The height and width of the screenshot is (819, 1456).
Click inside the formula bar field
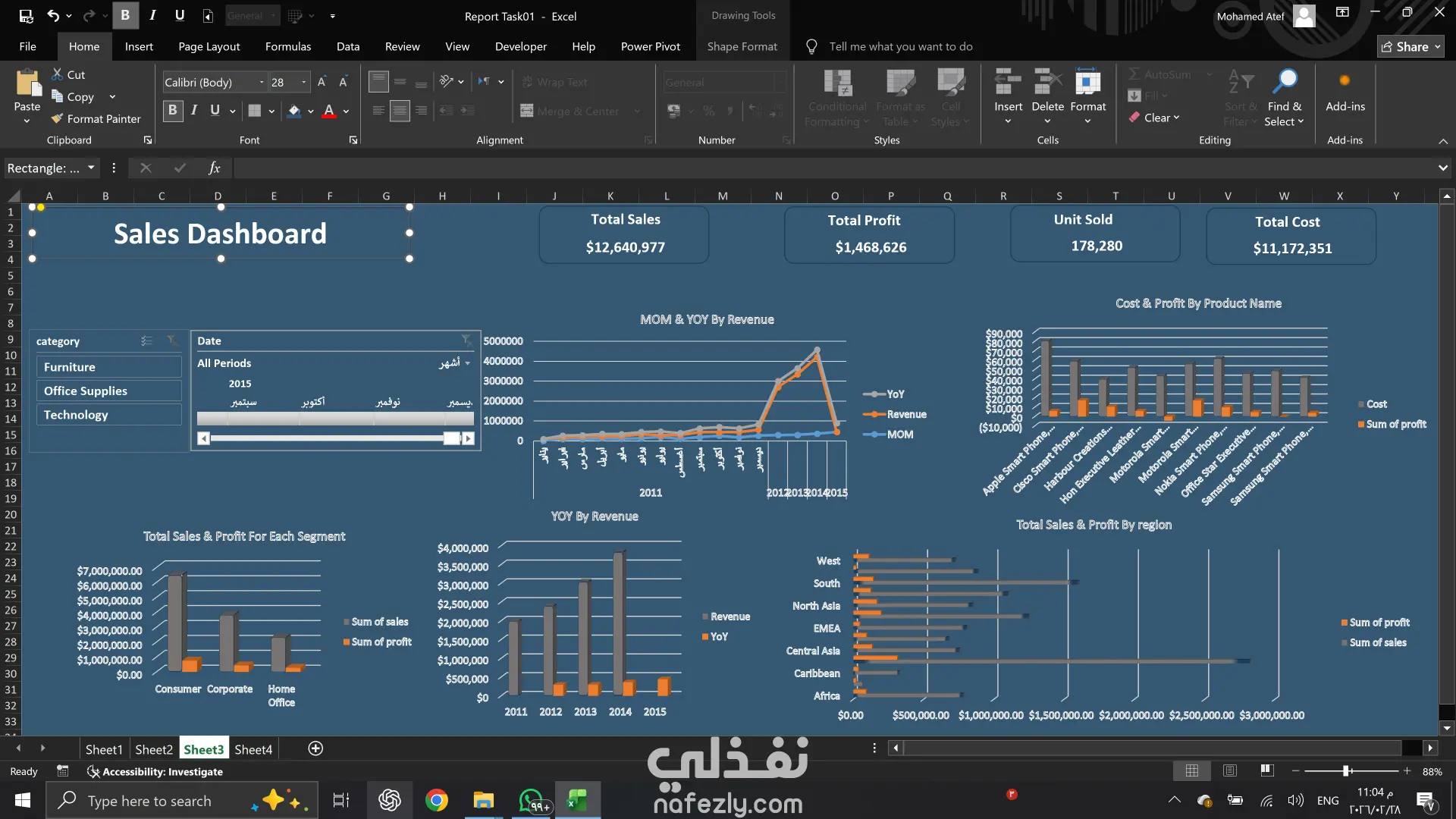tap(758, 168)
